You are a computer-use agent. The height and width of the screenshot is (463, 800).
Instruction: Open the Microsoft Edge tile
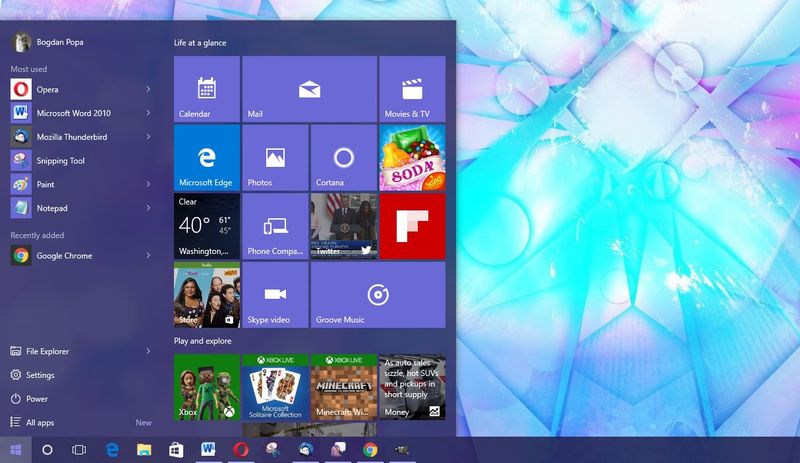pos(207,158)
